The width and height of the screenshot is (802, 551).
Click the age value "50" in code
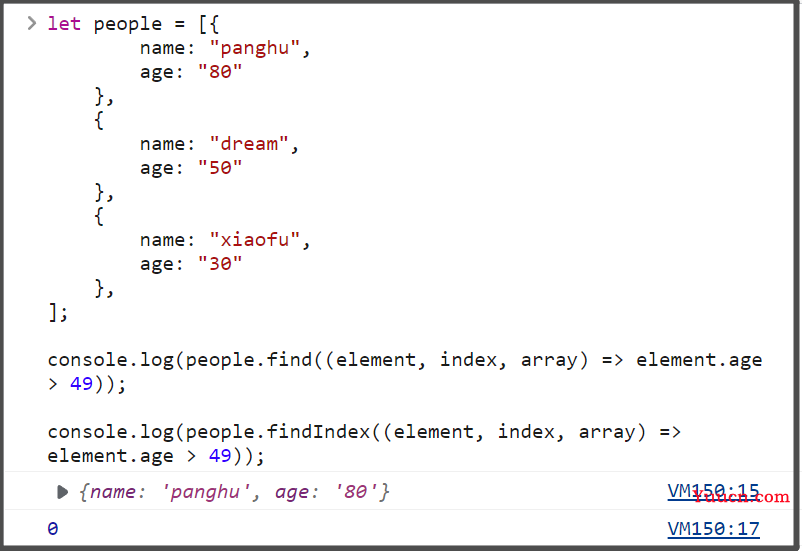[x=220, y=168]
